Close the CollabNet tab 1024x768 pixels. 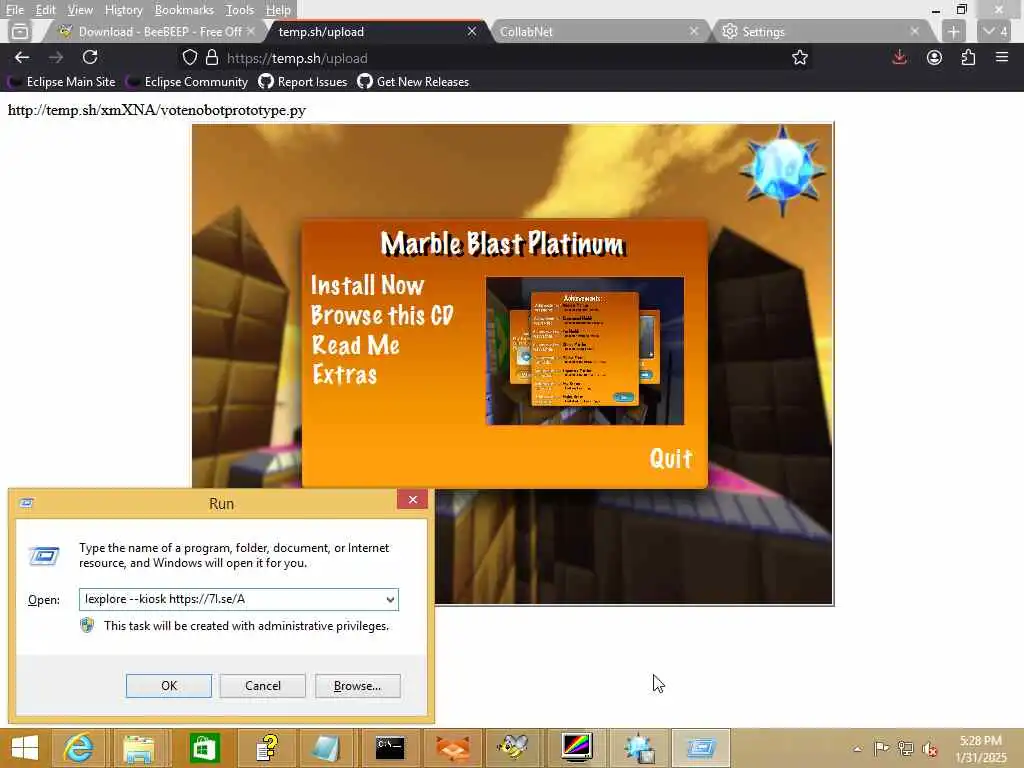coord(694,31)
